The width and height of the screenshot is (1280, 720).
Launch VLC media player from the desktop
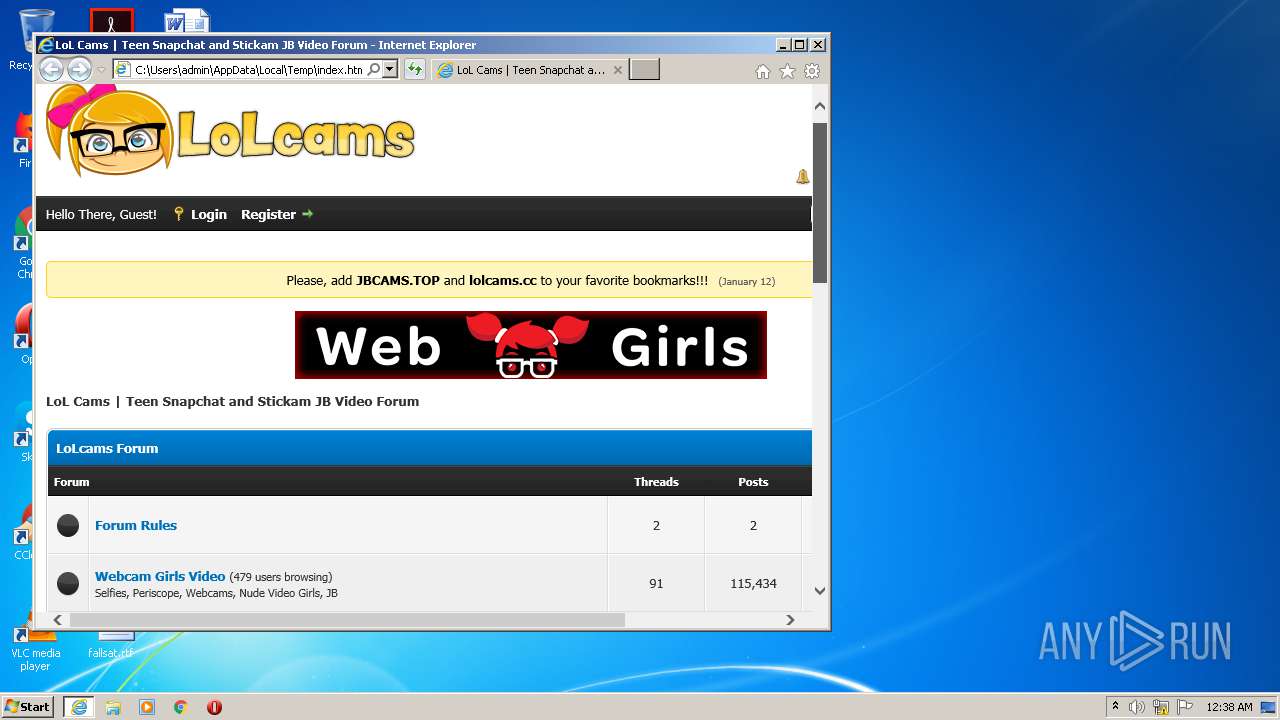pos(35,648)
